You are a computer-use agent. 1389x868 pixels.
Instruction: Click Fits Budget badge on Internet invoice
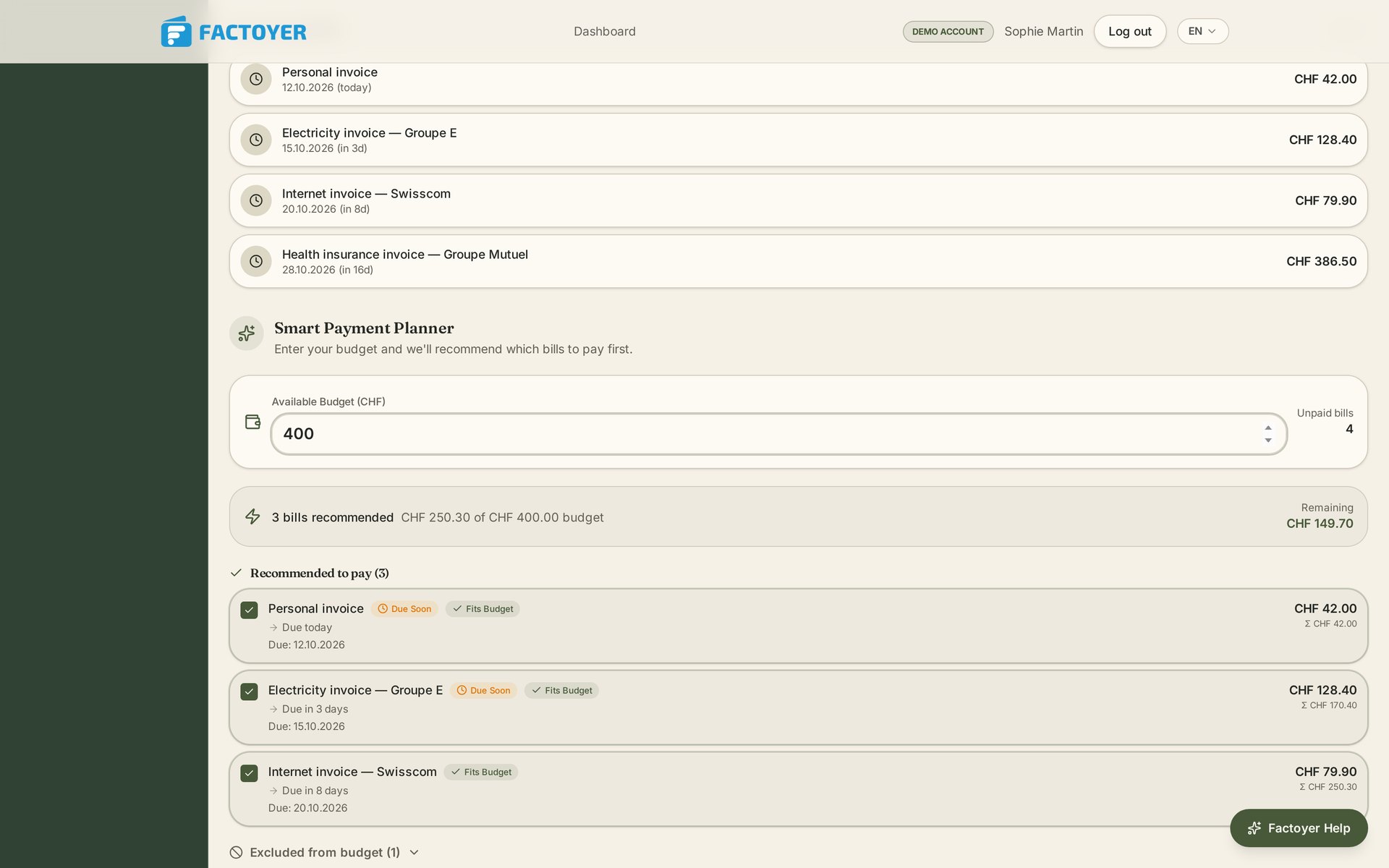(x=481, y=773)
